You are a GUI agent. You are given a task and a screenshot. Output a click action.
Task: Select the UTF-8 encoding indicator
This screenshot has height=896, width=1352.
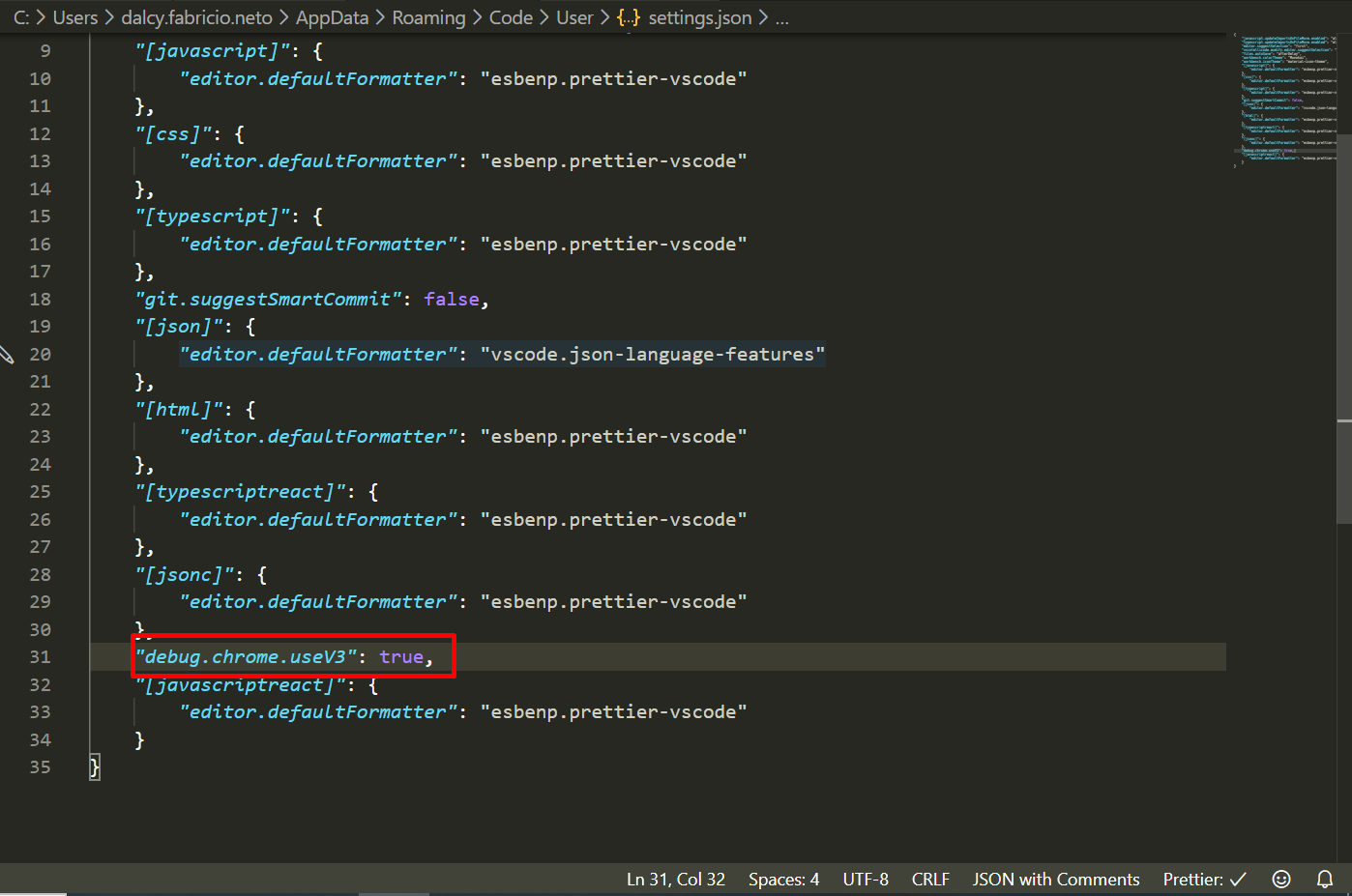[x=866, y=879]
